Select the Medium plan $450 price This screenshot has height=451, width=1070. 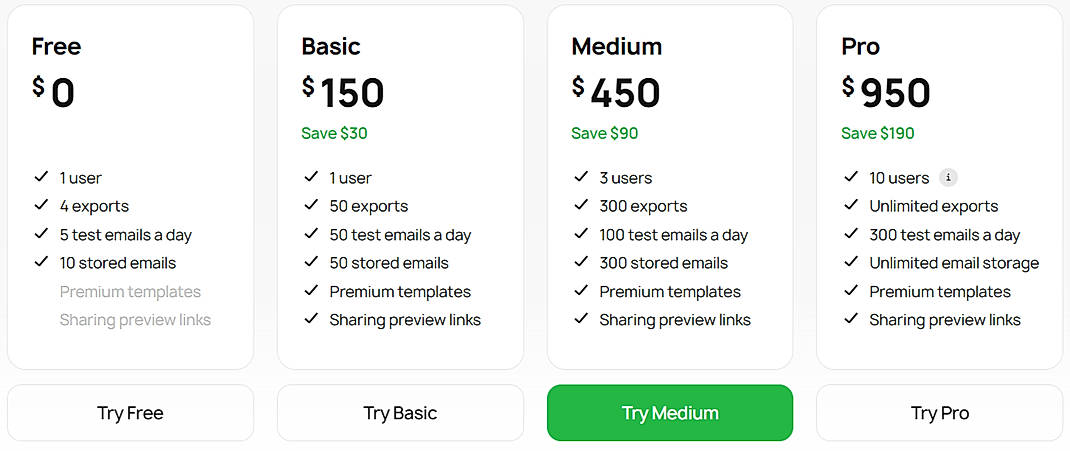(616, 93)
